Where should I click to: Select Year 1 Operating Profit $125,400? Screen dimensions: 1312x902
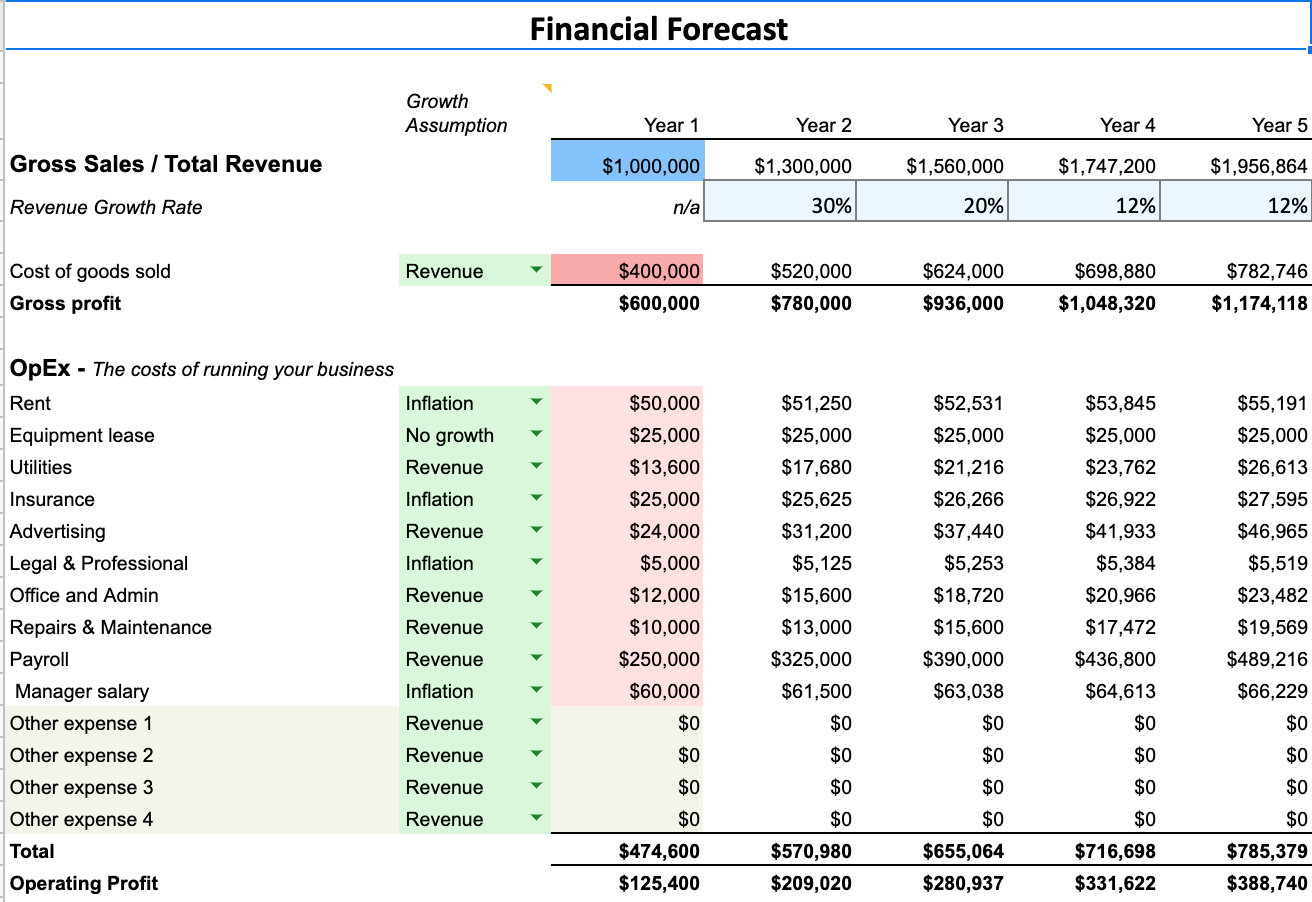(659, 883)
